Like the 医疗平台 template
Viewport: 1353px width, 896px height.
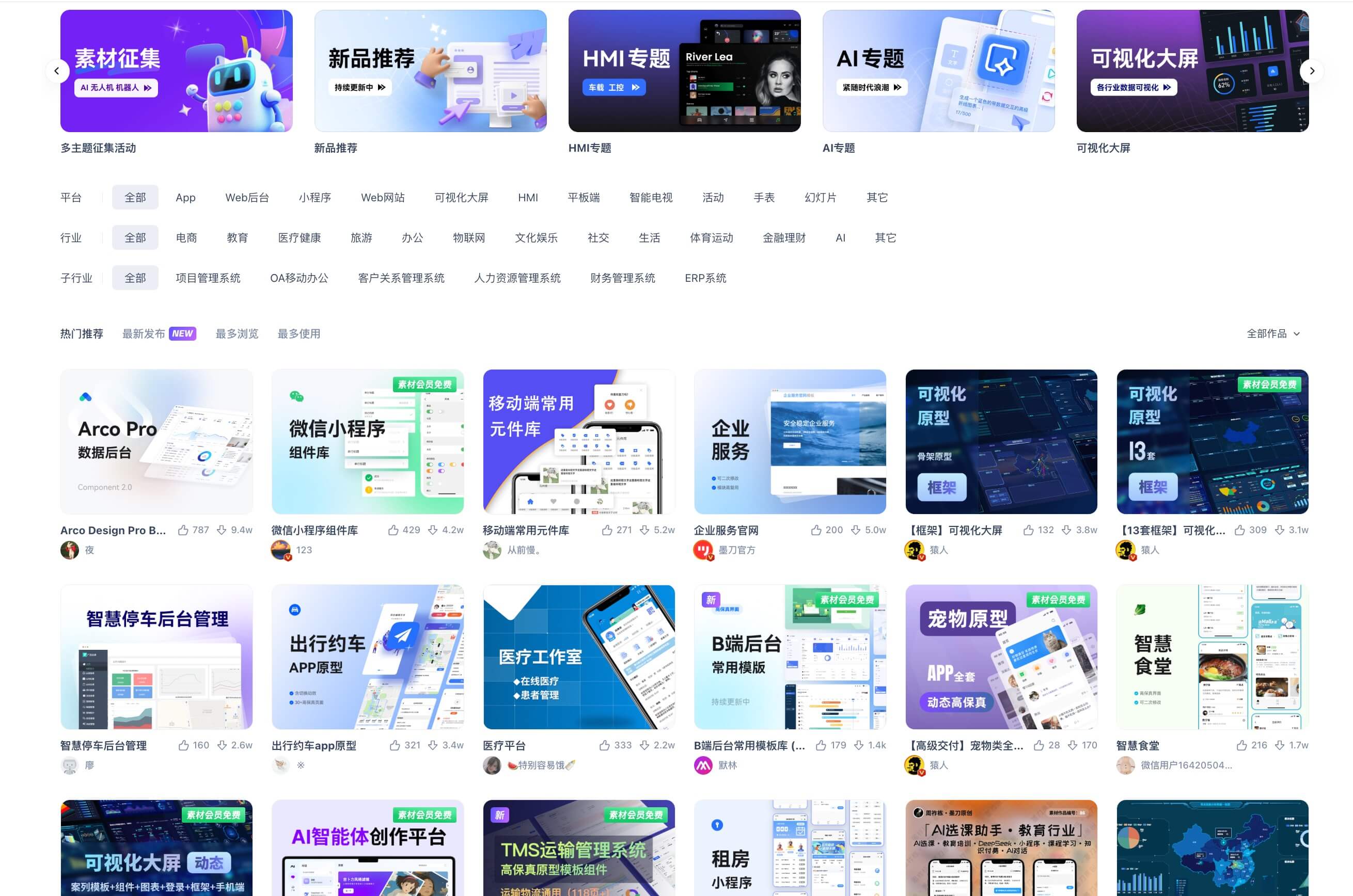(x=605, y=746)
